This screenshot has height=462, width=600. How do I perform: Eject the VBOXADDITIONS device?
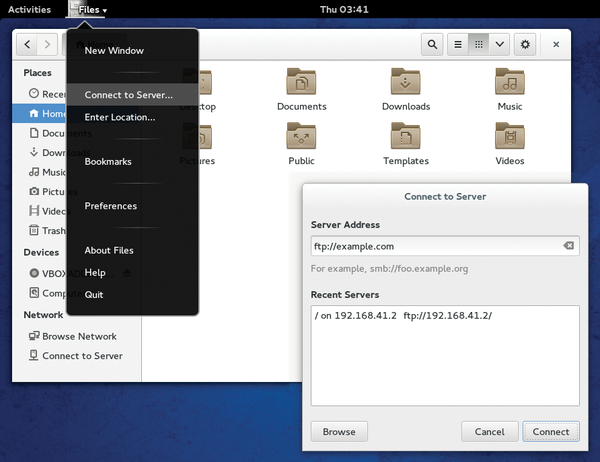[127, 273]
